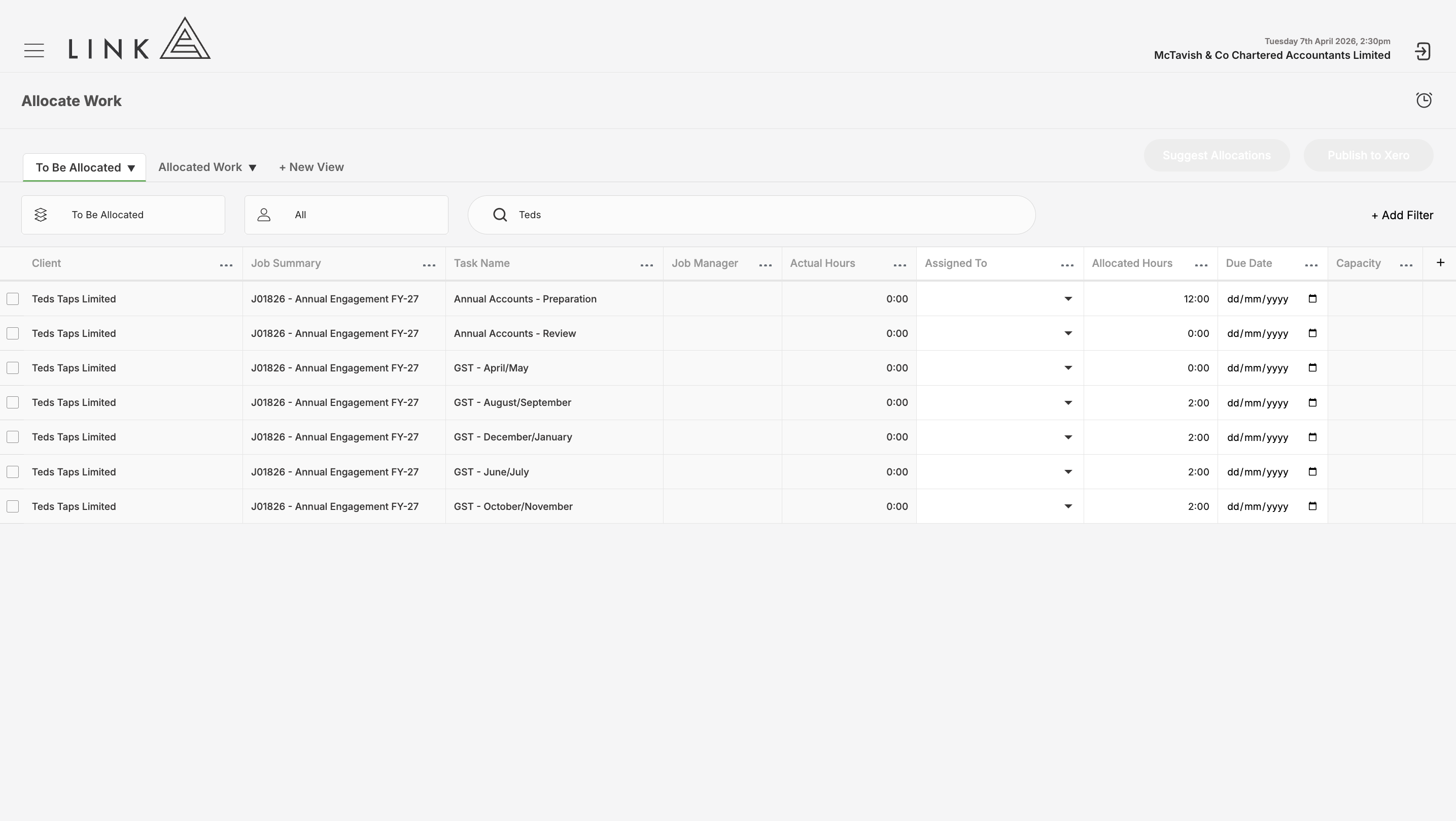The height and width of the screenshot is (821, 1456).
Task: Open Due Date column options menu
Action: pos(1311,265)
